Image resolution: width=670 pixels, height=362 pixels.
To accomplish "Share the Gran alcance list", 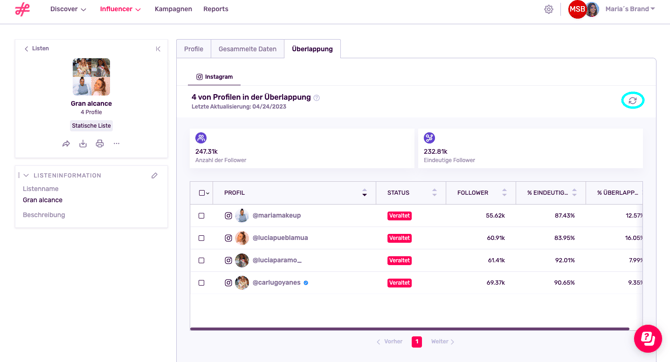I will coord(66,144).
